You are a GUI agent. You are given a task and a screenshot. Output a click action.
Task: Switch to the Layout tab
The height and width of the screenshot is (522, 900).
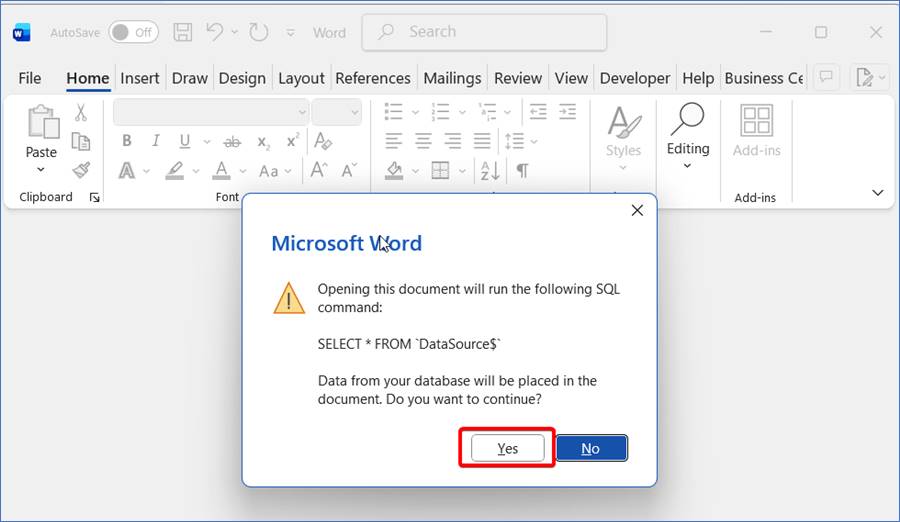[x=301, y=78]
